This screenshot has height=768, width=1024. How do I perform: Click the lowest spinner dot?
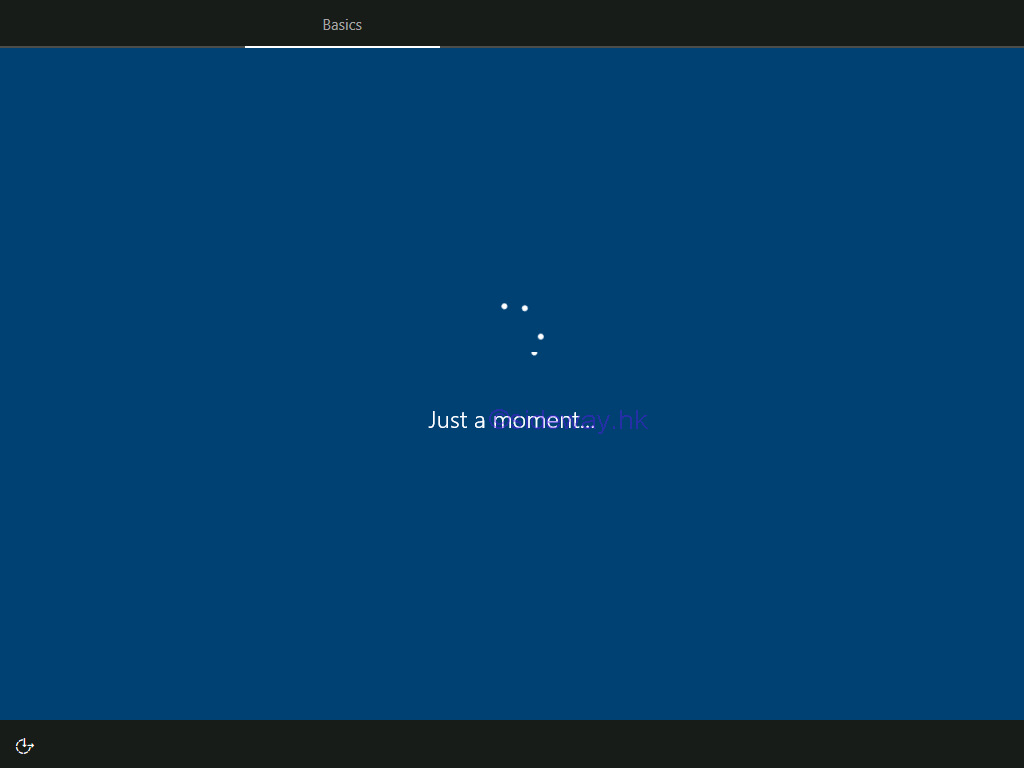[x=534, y=353]
